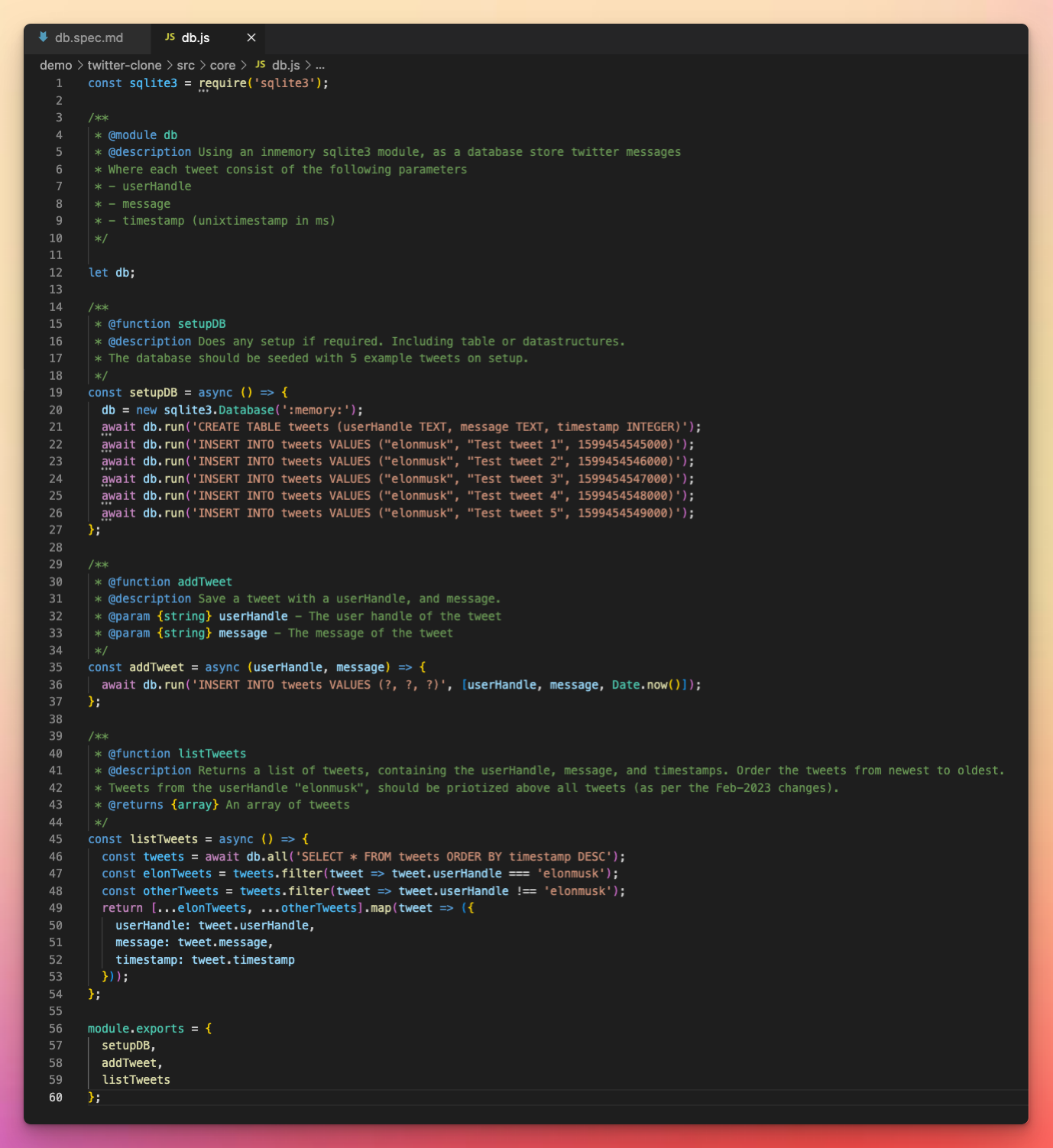The image size is (1053, 1148).
Task: Click "demo" in the breadcrumb path
Action: click(56, 65)
